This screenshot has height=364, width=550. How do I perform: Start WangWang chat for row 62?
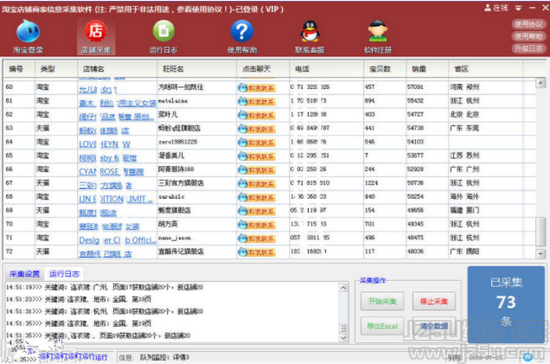(256, 115)
